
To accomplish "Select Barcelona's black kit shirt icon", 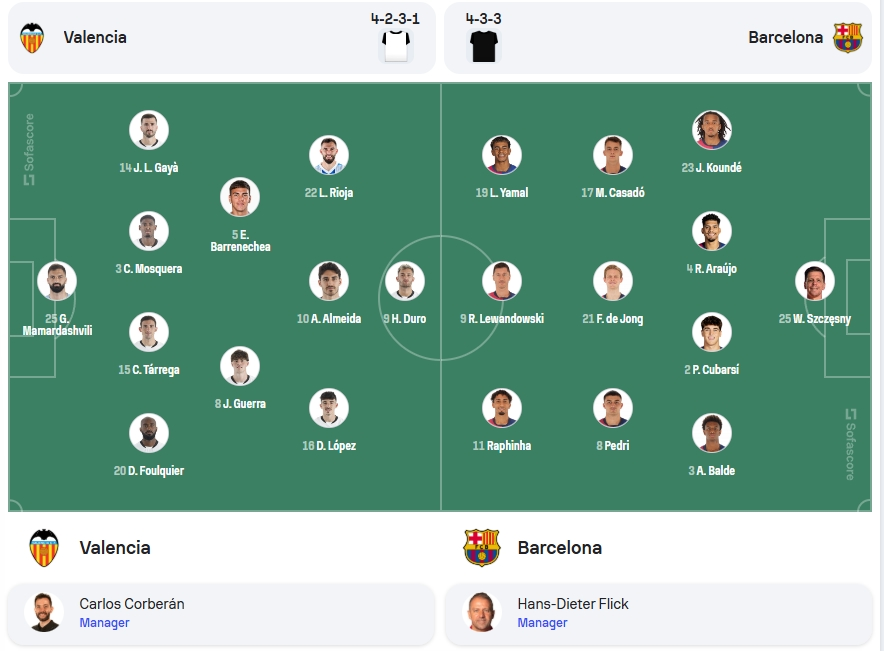I will 484,46.
